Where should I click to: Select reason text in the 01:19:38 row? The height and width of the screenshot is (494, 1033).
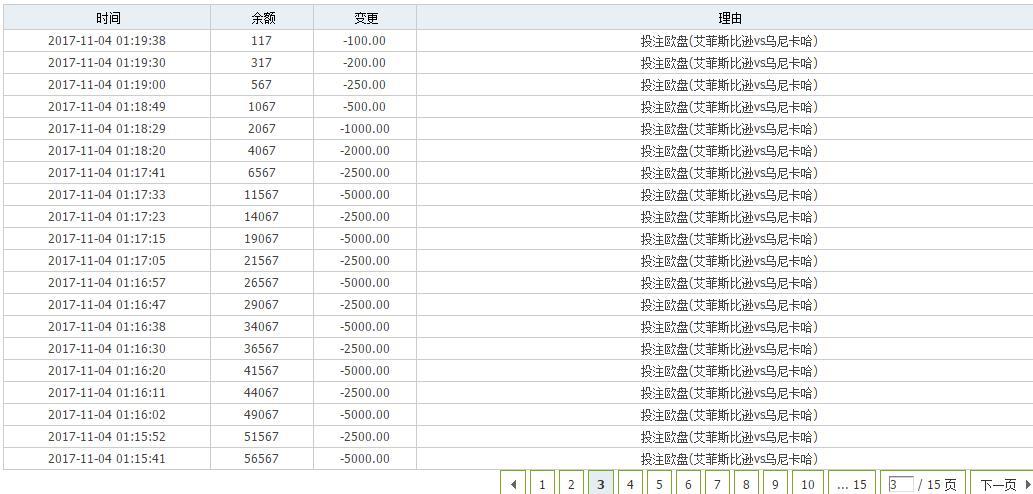(x=729, y=41)
